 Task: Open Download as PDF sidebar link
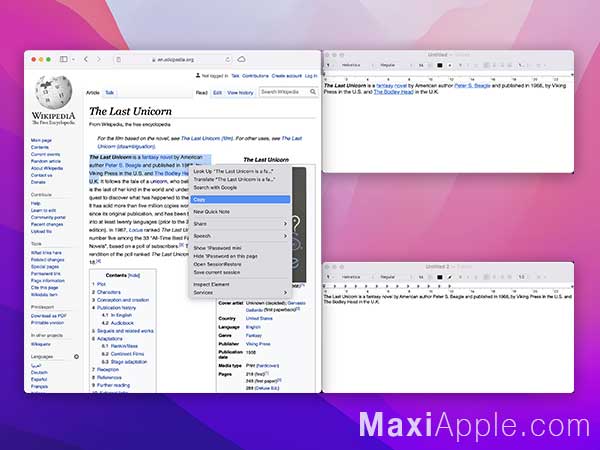(x=49, y=316)
